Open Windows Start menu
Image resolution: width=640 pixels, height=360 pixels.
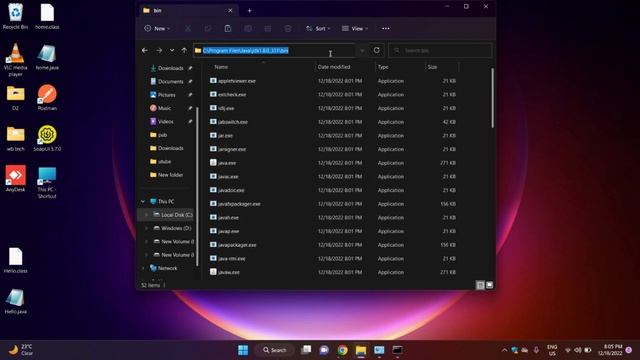pyautogui.click(x=243, y=350)
